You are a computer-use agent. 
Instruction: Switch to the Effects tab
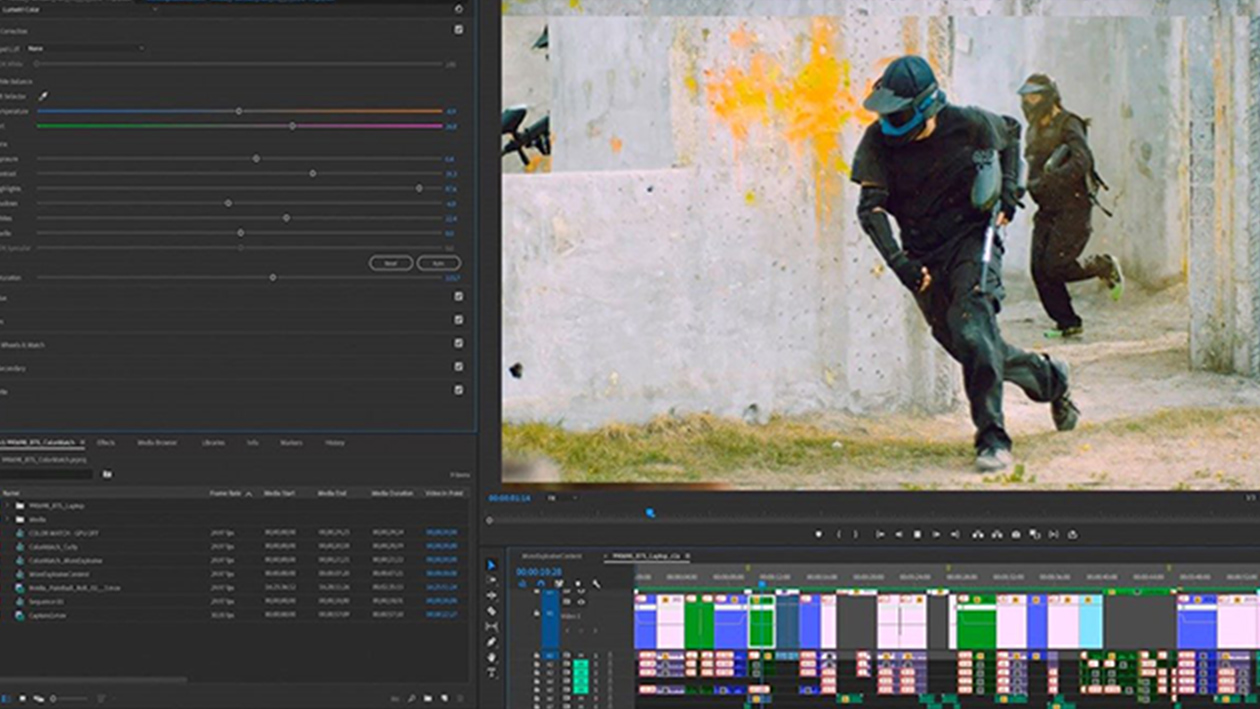106,443
